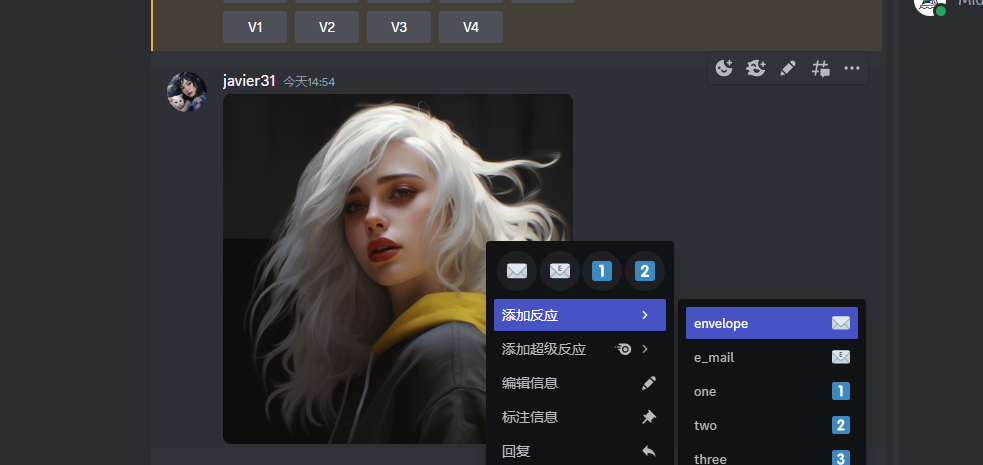The width and height of the screenshot is (983, 465).
Task: Expand the 添加反应 submenu arrow
Action: click(x=645, y=315)
